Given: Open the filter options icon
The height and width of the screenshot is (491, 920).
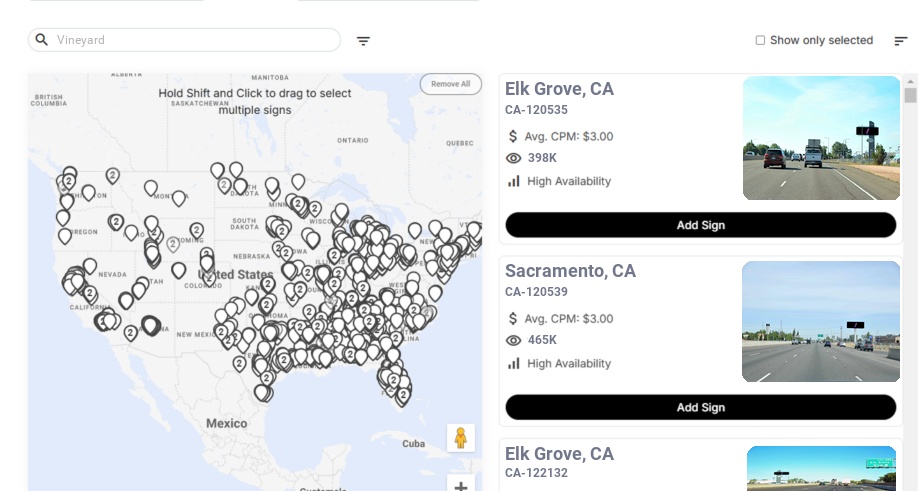Looking at the screenshot, I should (x=363, y=41).
